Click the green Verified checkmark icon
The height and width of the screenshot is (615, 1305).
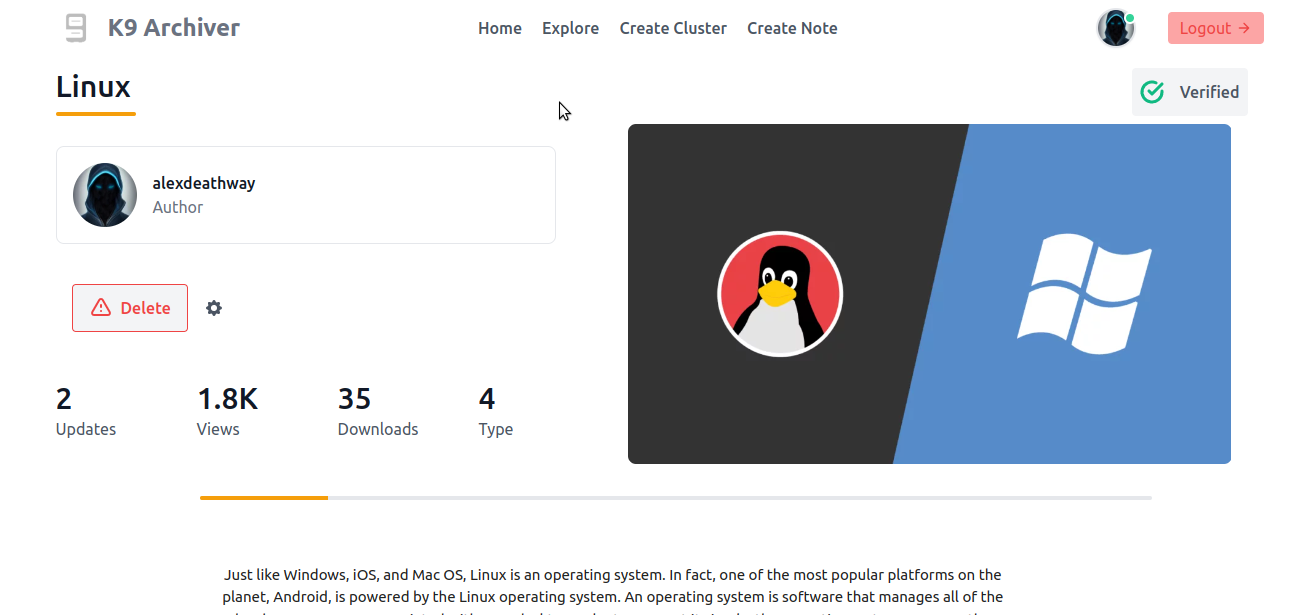(1153, 92)
